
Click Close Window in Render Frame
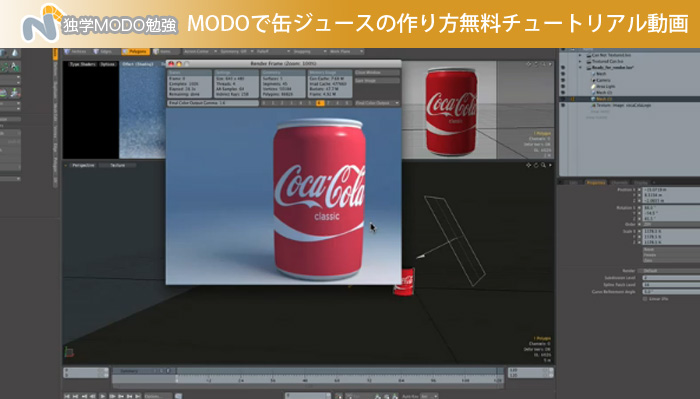[377, 72]
